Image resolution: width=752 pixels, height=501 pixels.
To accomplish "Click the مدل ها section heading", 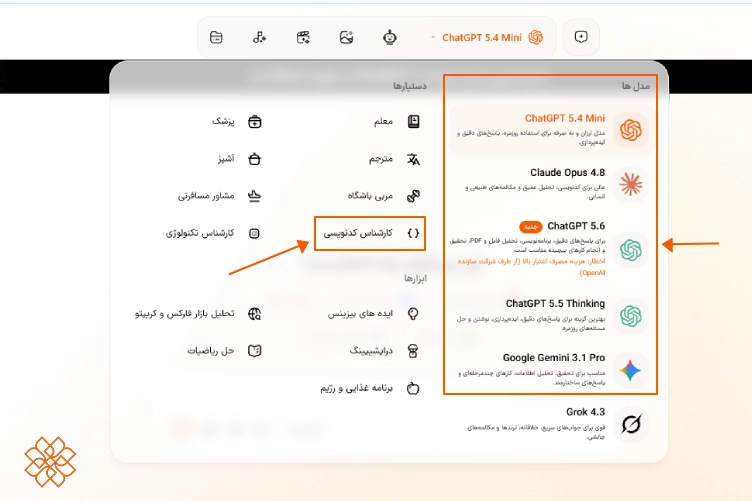I will [x=635, y=86].
